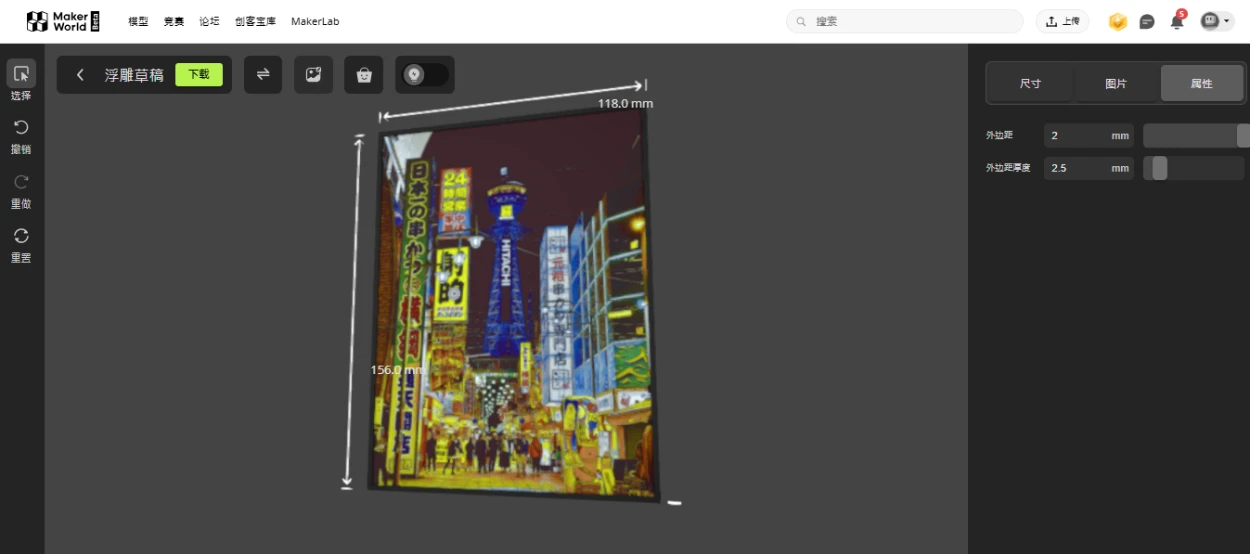Switch to the 属性 tab
Image resolution: width=1250 pixels, height=554 pixels.
point(1202,83)
